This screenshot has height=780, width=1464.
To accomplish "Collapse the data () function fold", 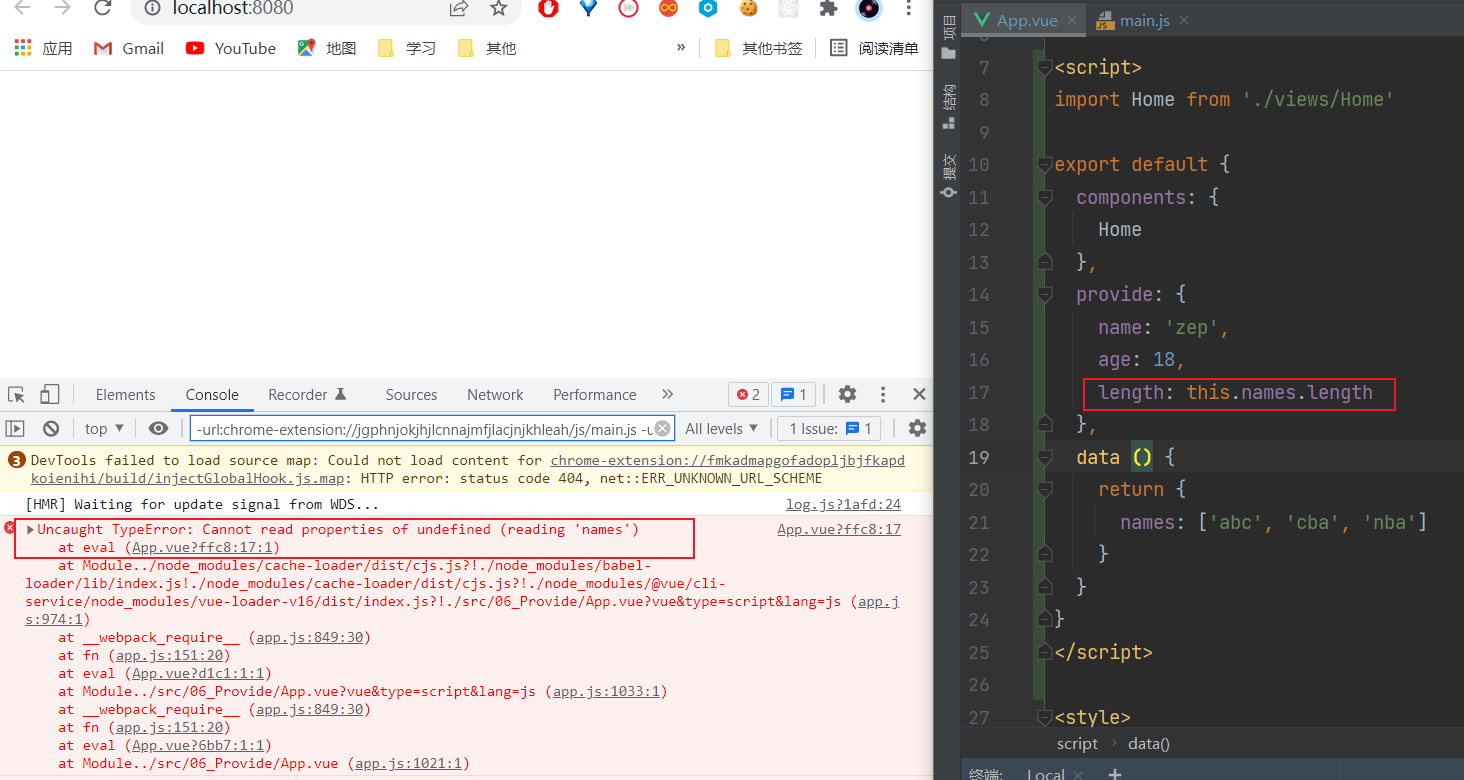I will [1045, 457].
